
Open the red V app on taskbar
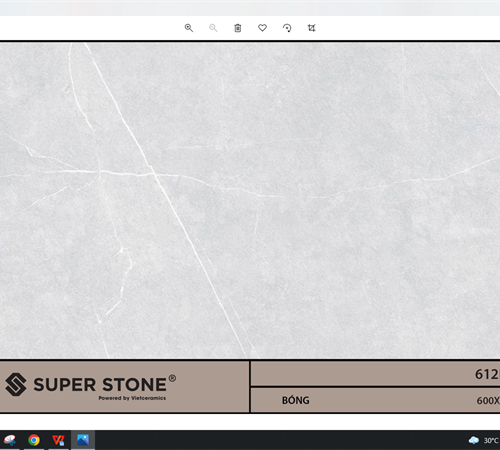pos(58,440)
